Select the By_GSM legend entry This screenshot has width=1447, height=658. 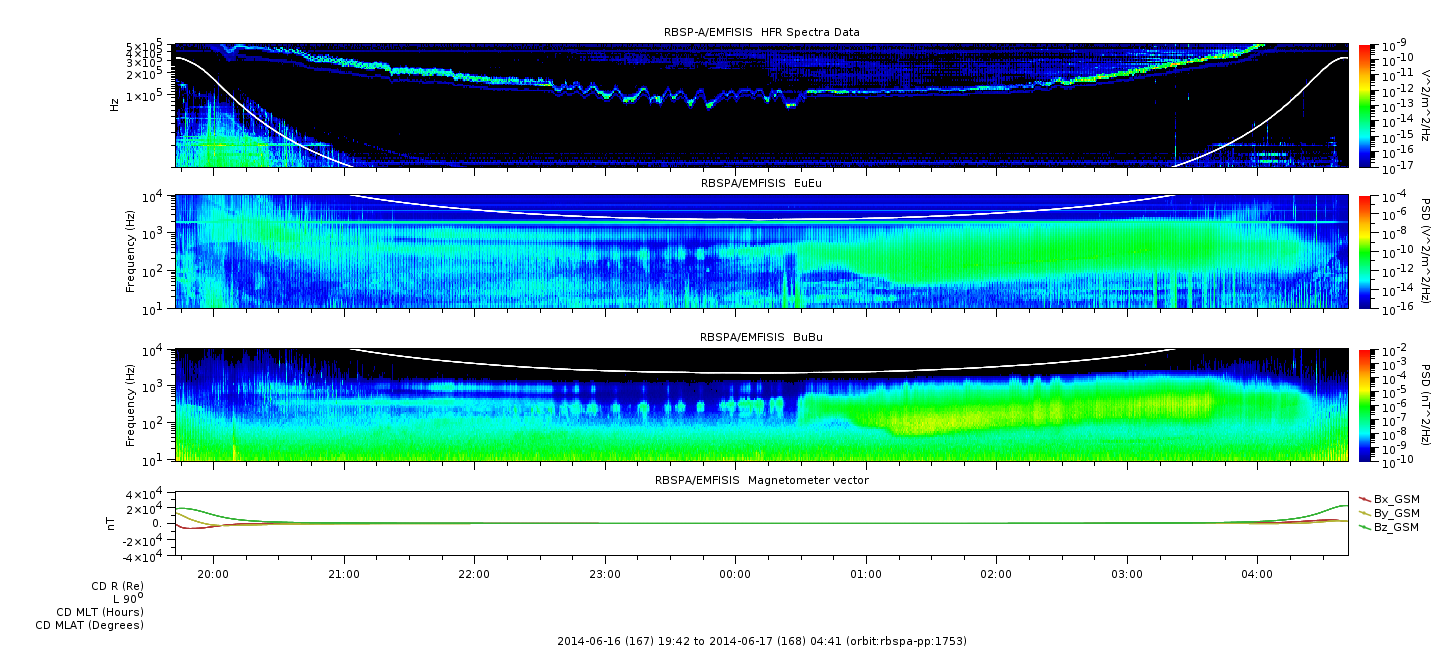(x=1395, y=512)
